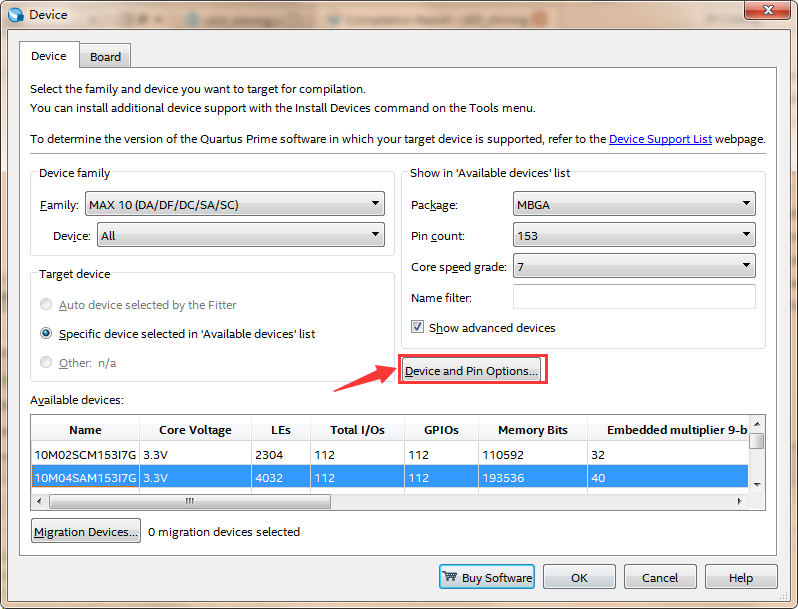Screen dimensions: 798x609
Task: Select the Other n/a radio button
Action: pos(46,362)
